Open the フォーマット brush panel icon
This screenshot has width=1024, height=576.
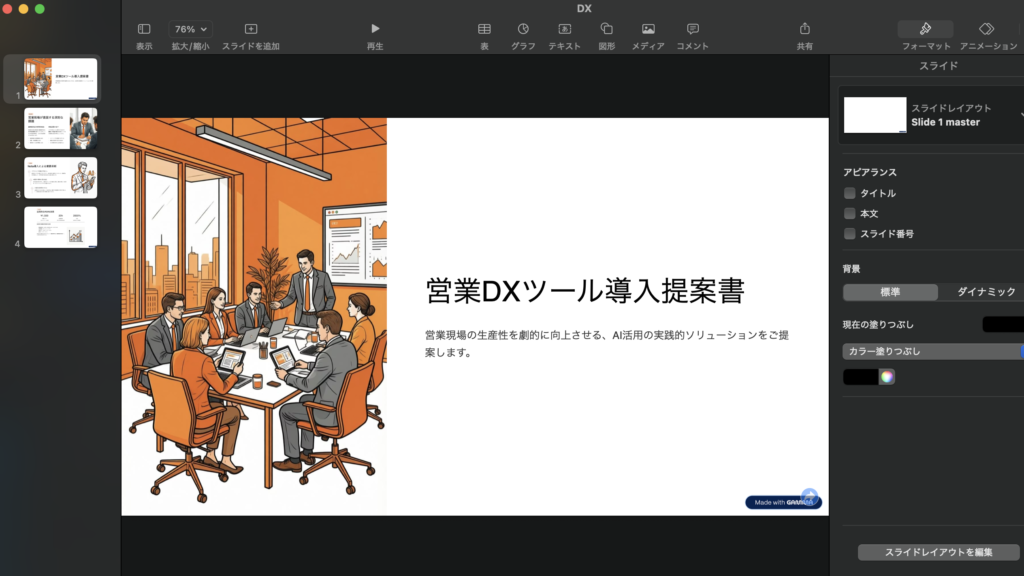coord(925,30)
